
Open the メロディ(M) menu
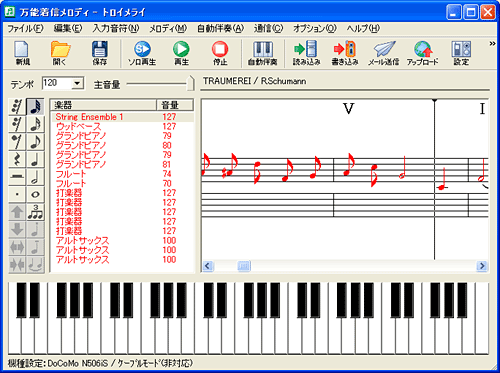(x=168, y=29)
